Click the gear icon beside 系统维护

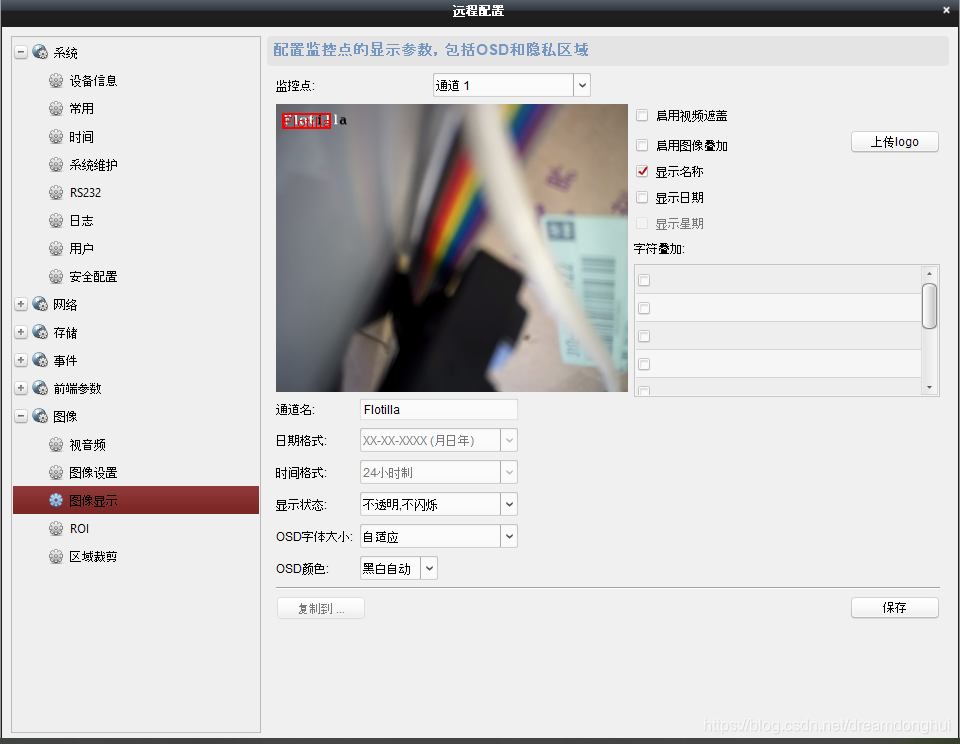56,165
